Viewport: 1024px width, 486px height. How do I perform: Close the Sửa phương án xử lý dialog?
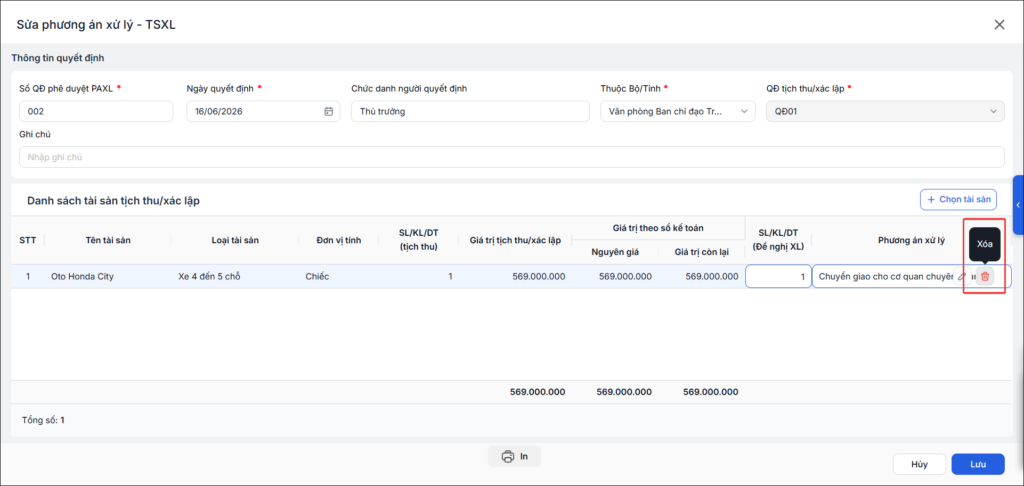999,25
